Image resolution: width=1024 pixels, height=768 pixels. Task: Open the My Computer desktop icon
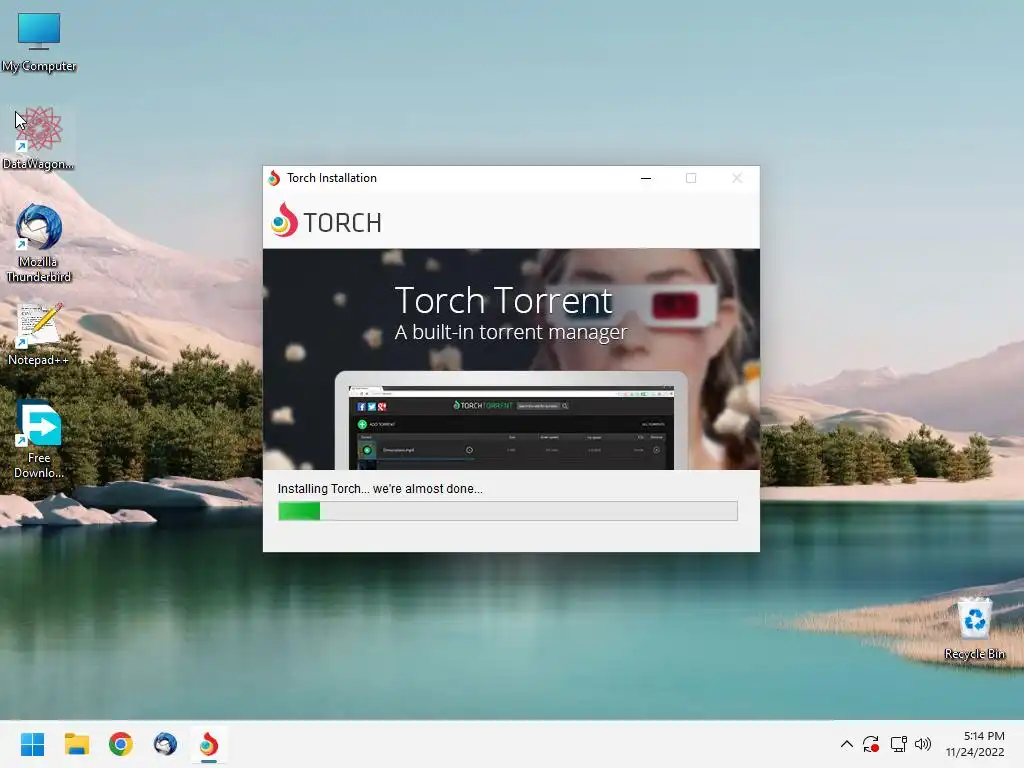[x=39, y=40]
